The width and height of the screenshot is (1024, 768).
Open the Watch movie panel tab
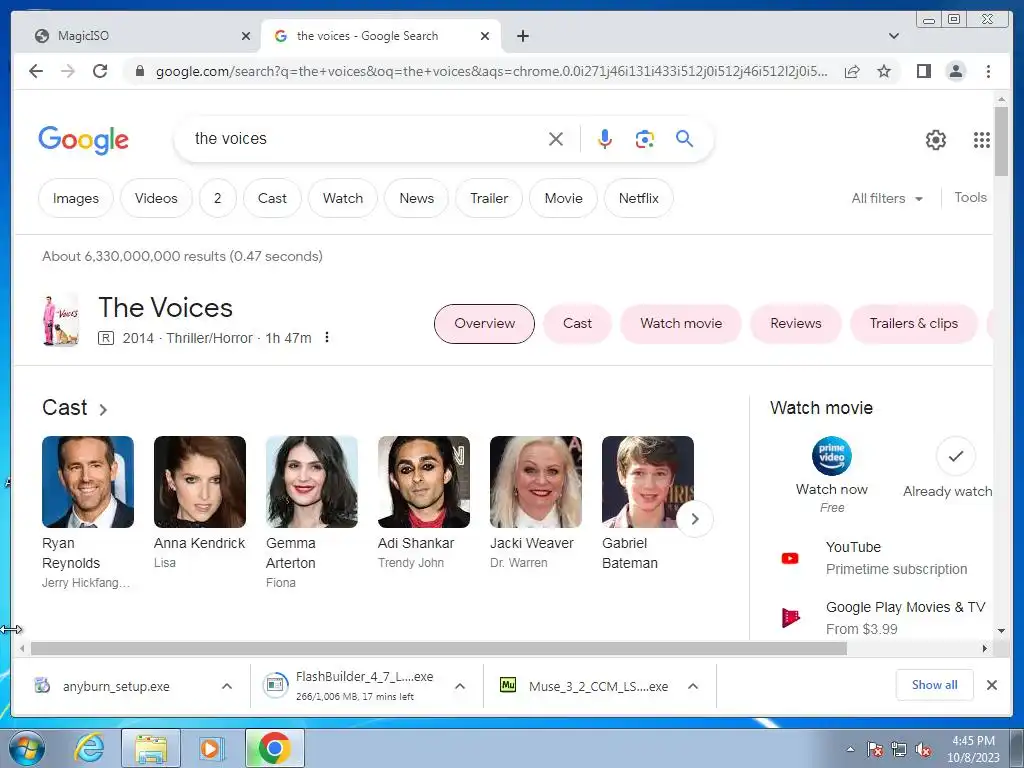point(681,324)
